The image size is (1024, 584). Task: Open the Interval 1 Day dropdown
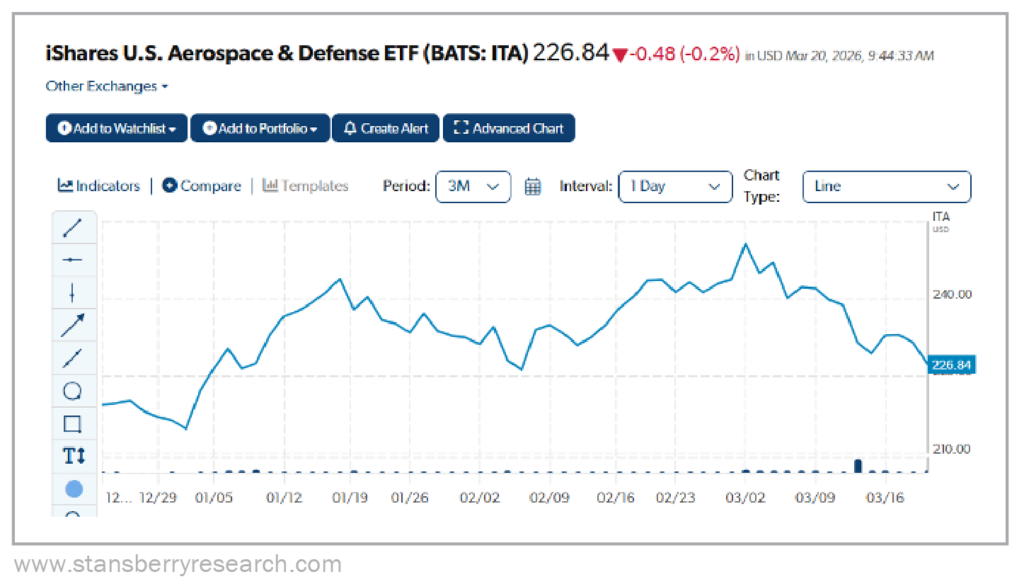675,186
